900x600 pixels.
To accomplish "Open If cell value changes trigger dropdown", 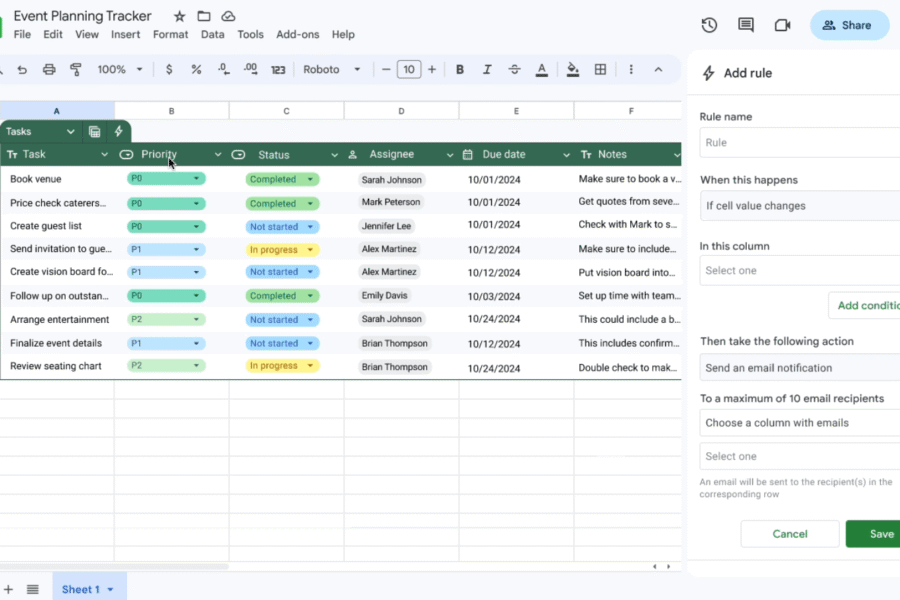I will click(800, 206).
